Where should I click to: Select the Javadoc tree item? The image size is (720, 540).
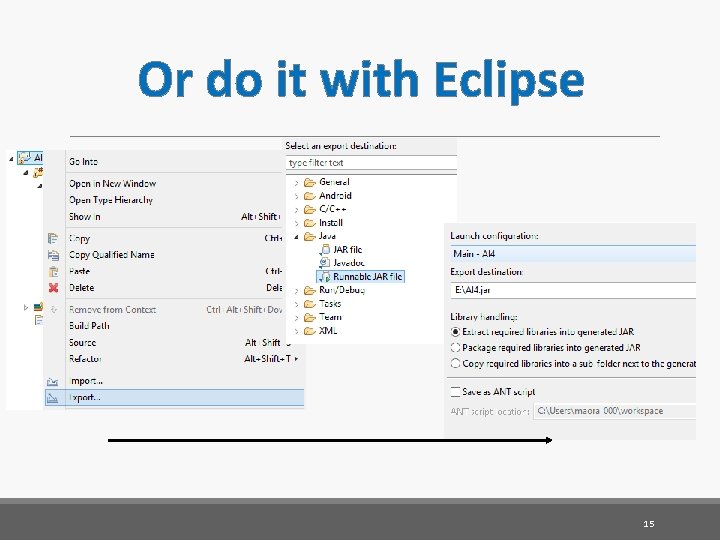(349, 263)
